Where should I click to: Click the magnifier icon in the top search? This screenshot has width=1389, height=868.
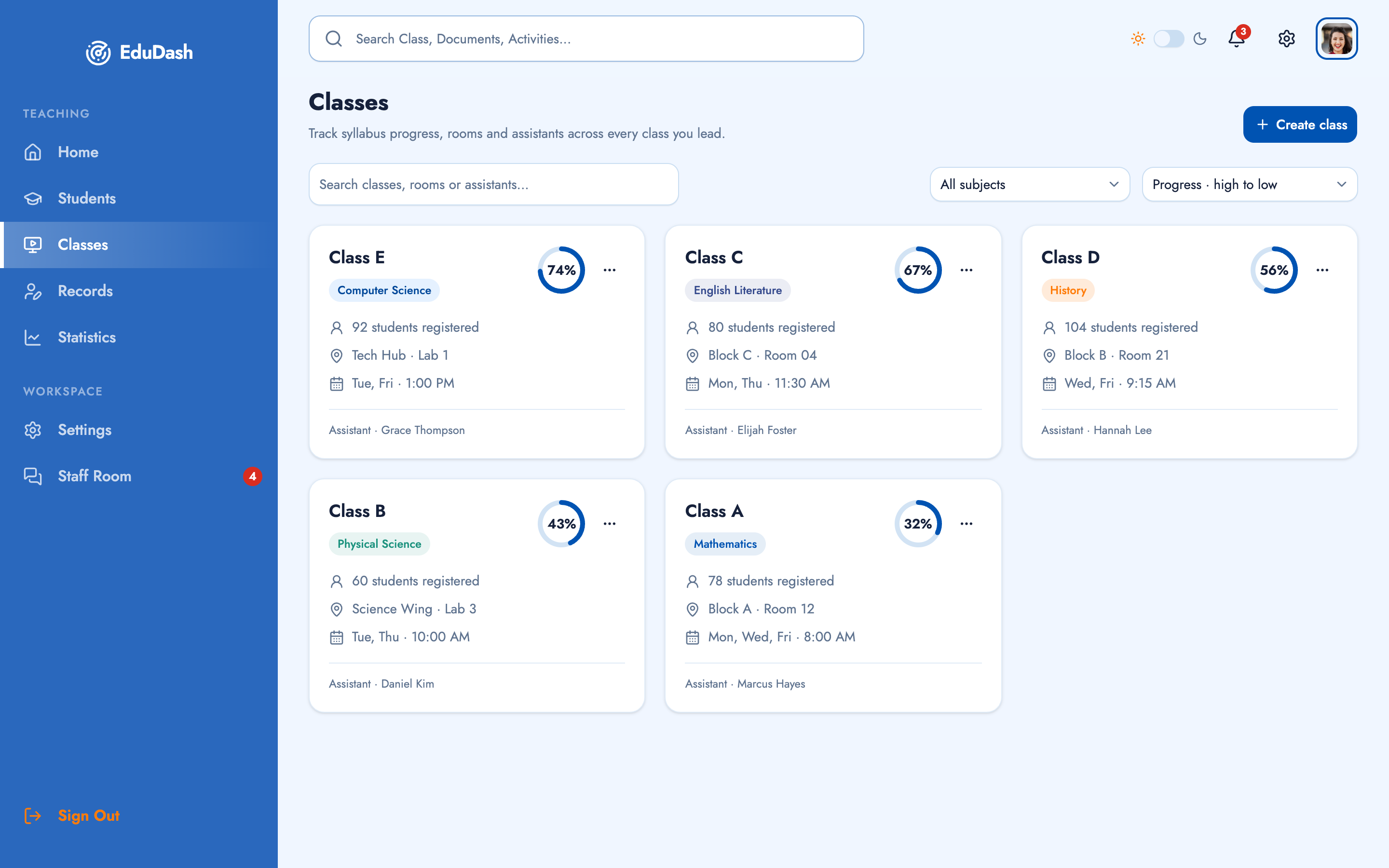click(333, 39)
